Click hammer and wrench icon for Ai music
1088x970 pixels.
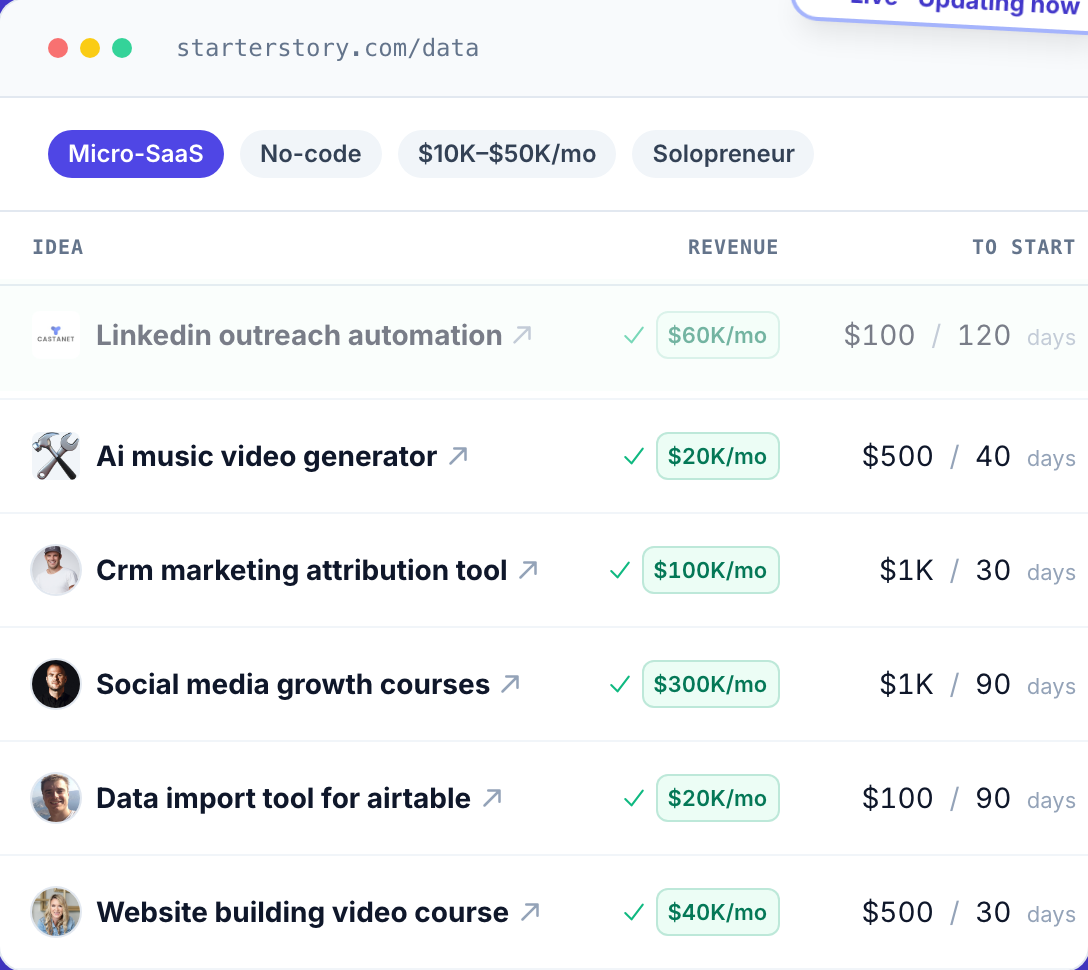56,456
